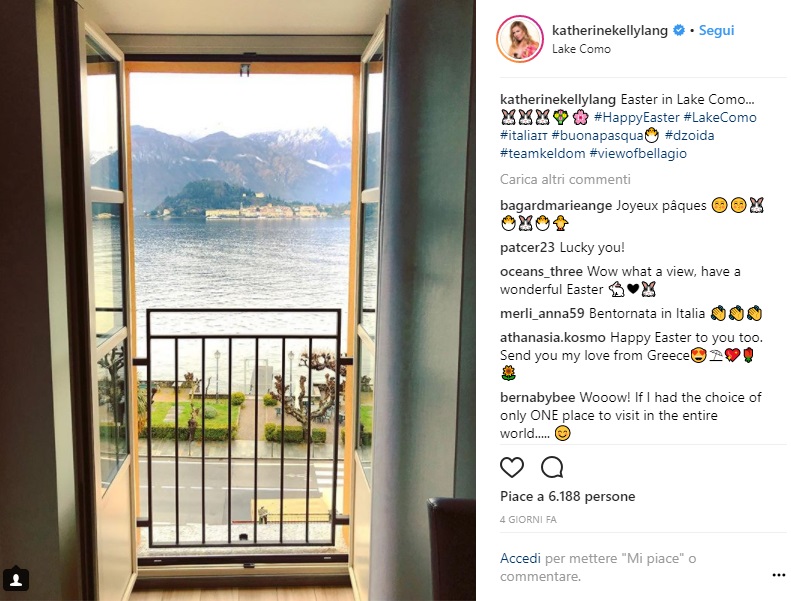Image resolution: width=791 pixels, height=601 pixels.
Task: View the Piace a 6.188 persone like count
Action: pyautogui.click(x=568, y=497)
